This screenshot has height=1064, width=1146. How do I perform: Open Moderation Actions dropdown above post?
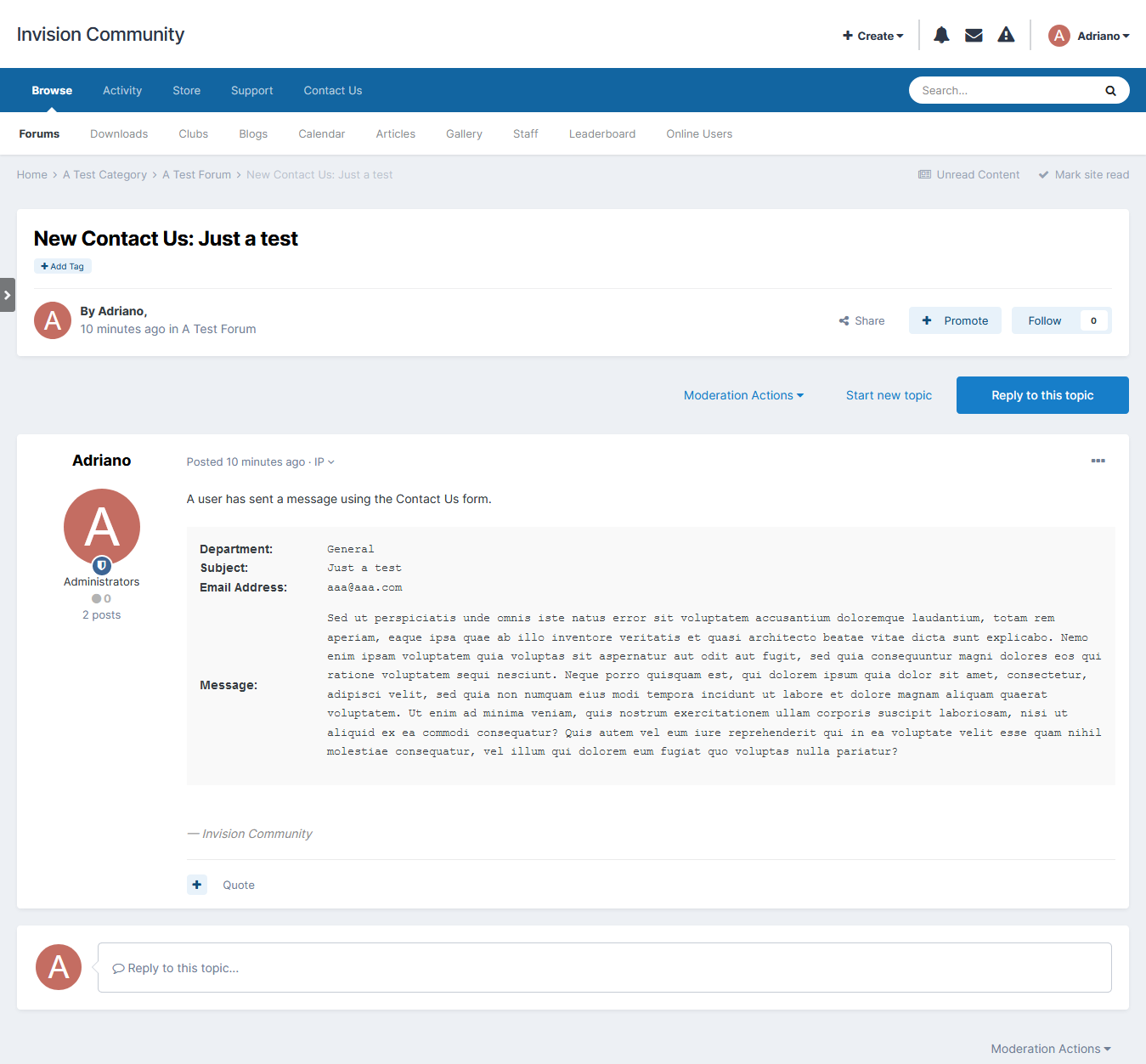click(x=743, y=395)
